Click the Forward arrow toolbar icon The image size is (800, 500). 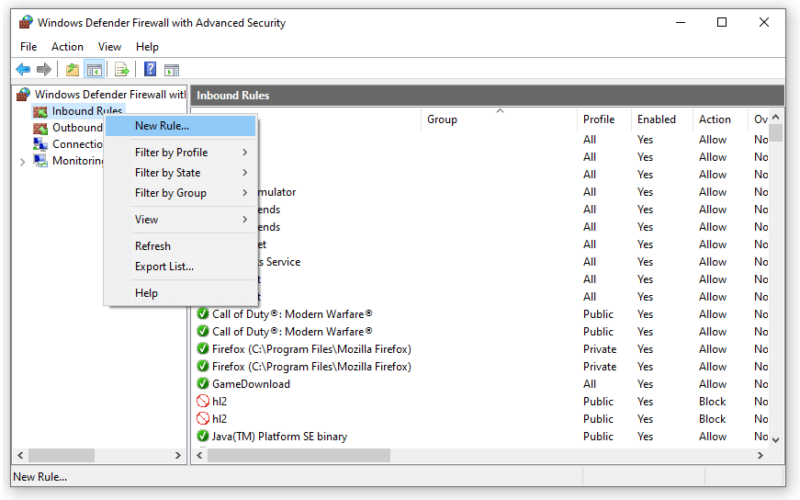click(44, 69)
